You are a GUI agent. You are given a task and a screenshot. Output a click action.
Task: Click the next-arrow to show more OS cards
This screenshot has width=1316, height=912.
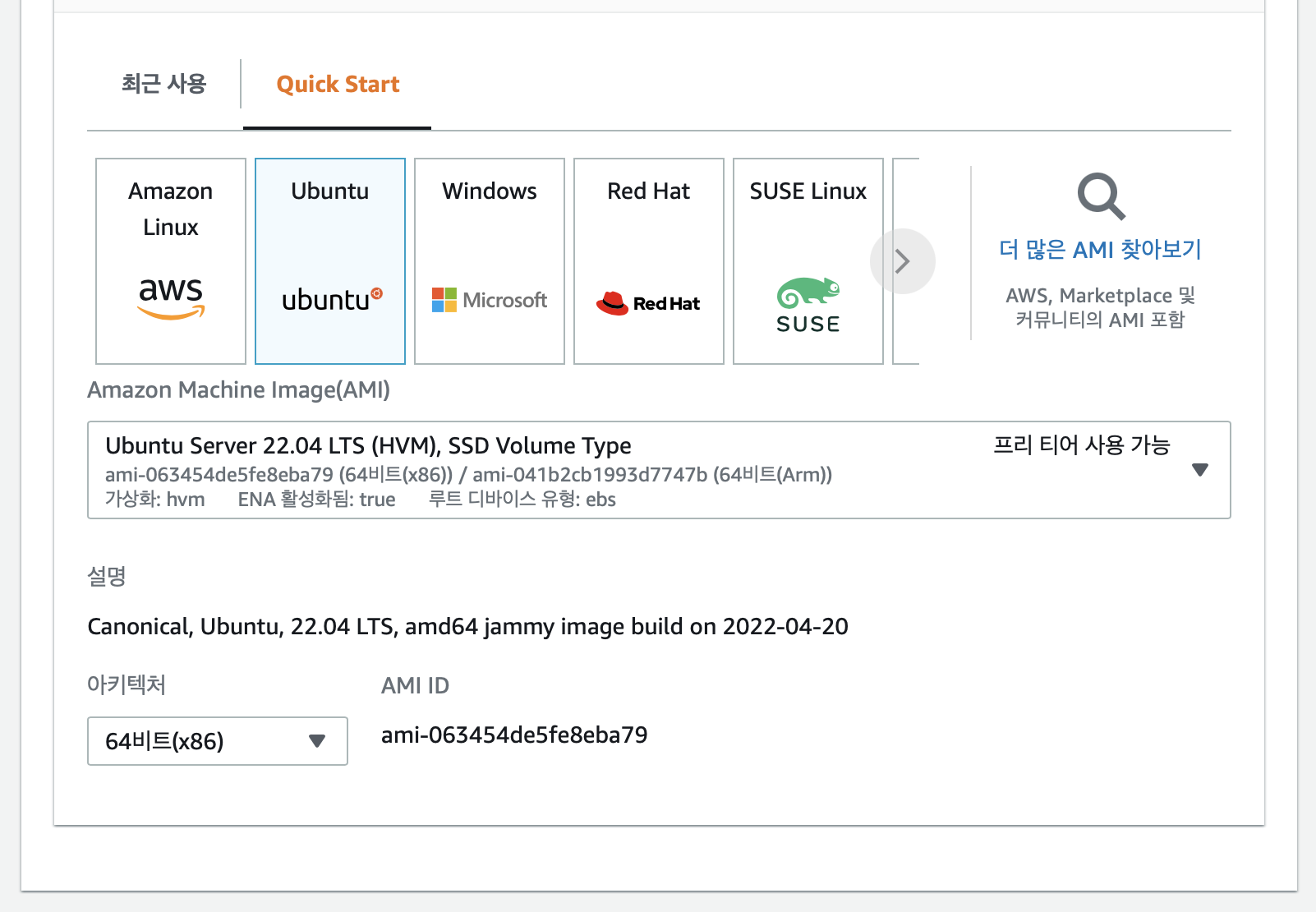(903, 261)
